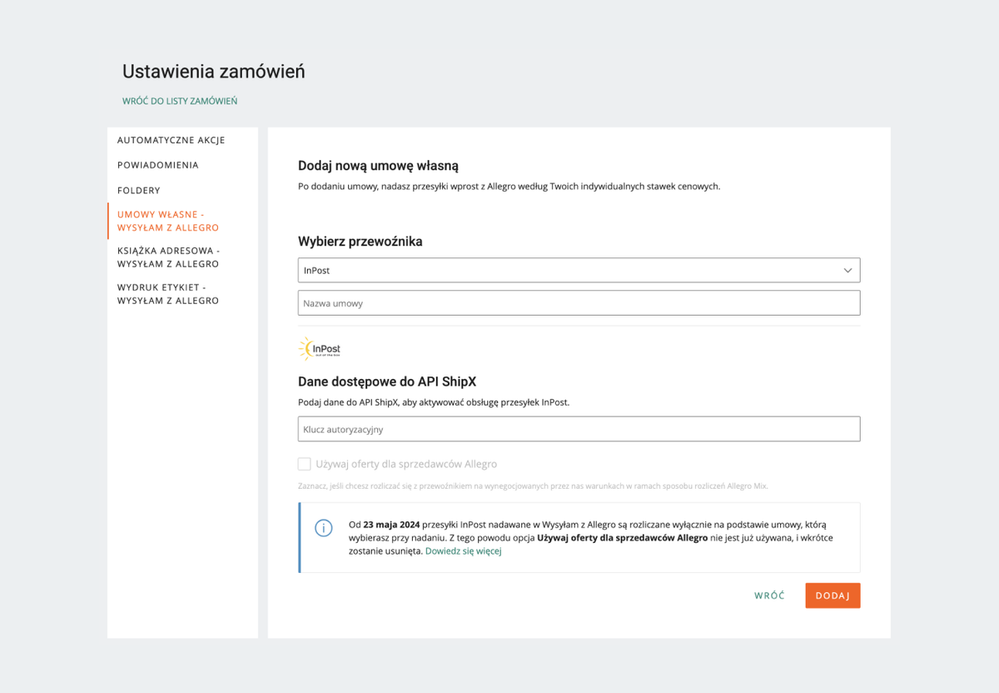999x693 pixels.
Task: Enable Używaj oferty dla sprzedawców Allegro checkbox
Action: [305, 464]
